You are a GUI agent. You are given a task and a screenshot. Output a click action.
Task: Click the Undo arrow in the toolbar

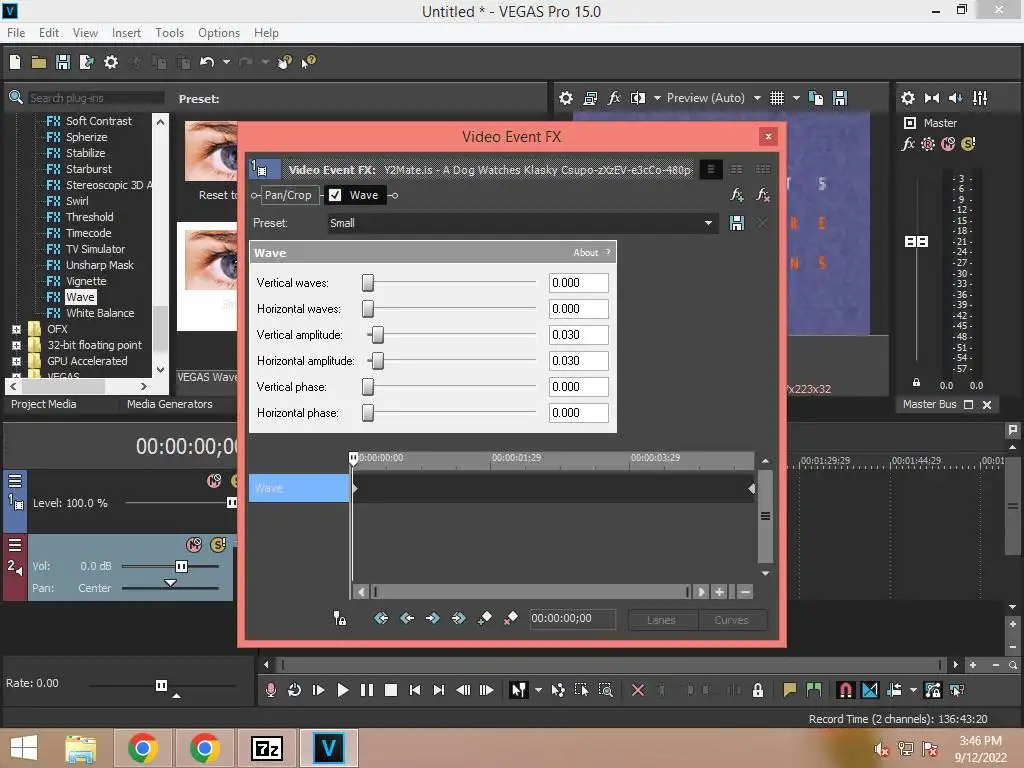coord(207,62)
